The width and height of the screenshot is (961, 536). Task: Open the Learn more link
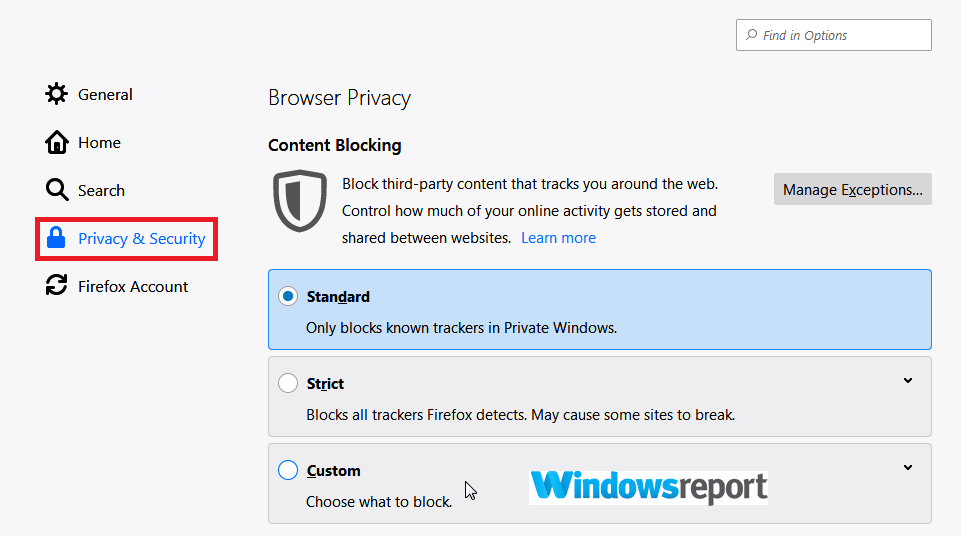558,238
